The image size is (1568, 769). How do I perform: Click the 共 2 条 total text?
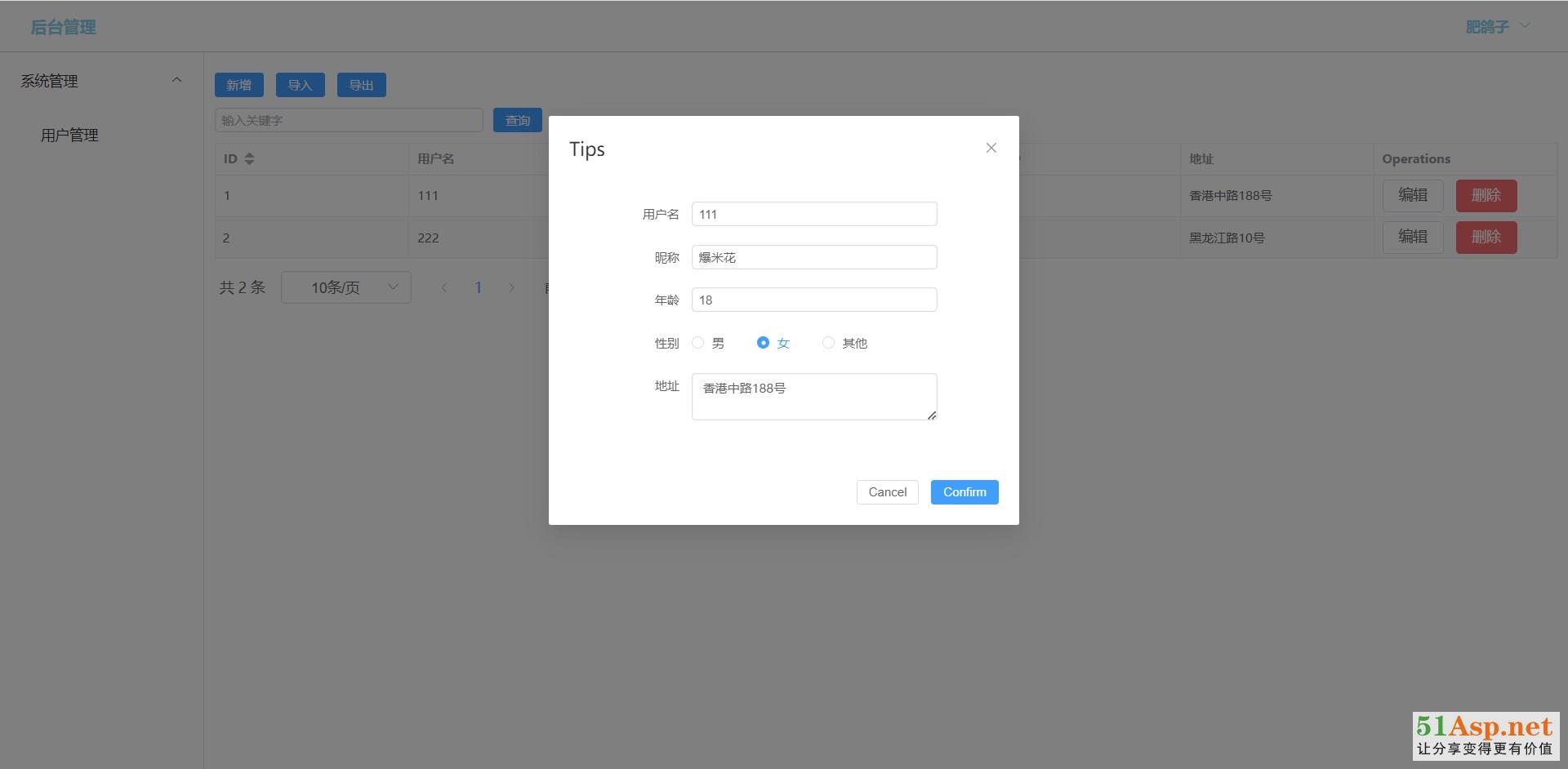tap(242, 287)
